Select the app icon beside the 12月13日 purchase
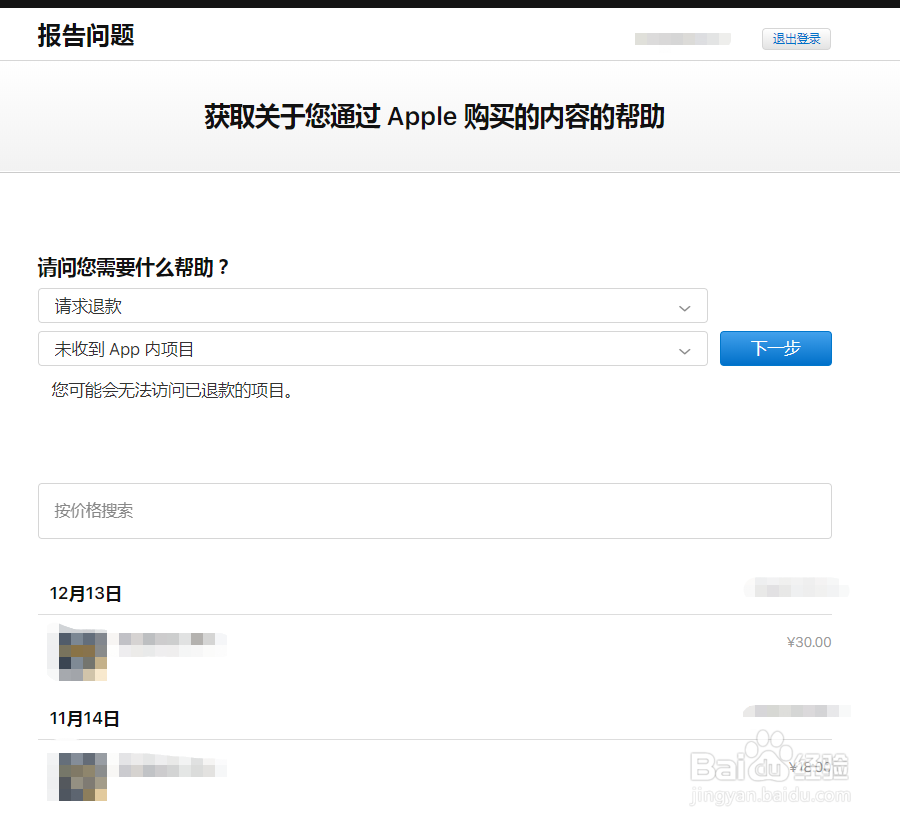Image resolution: width=900 pixels, height=826 pixels. click(x=80, y=652)
